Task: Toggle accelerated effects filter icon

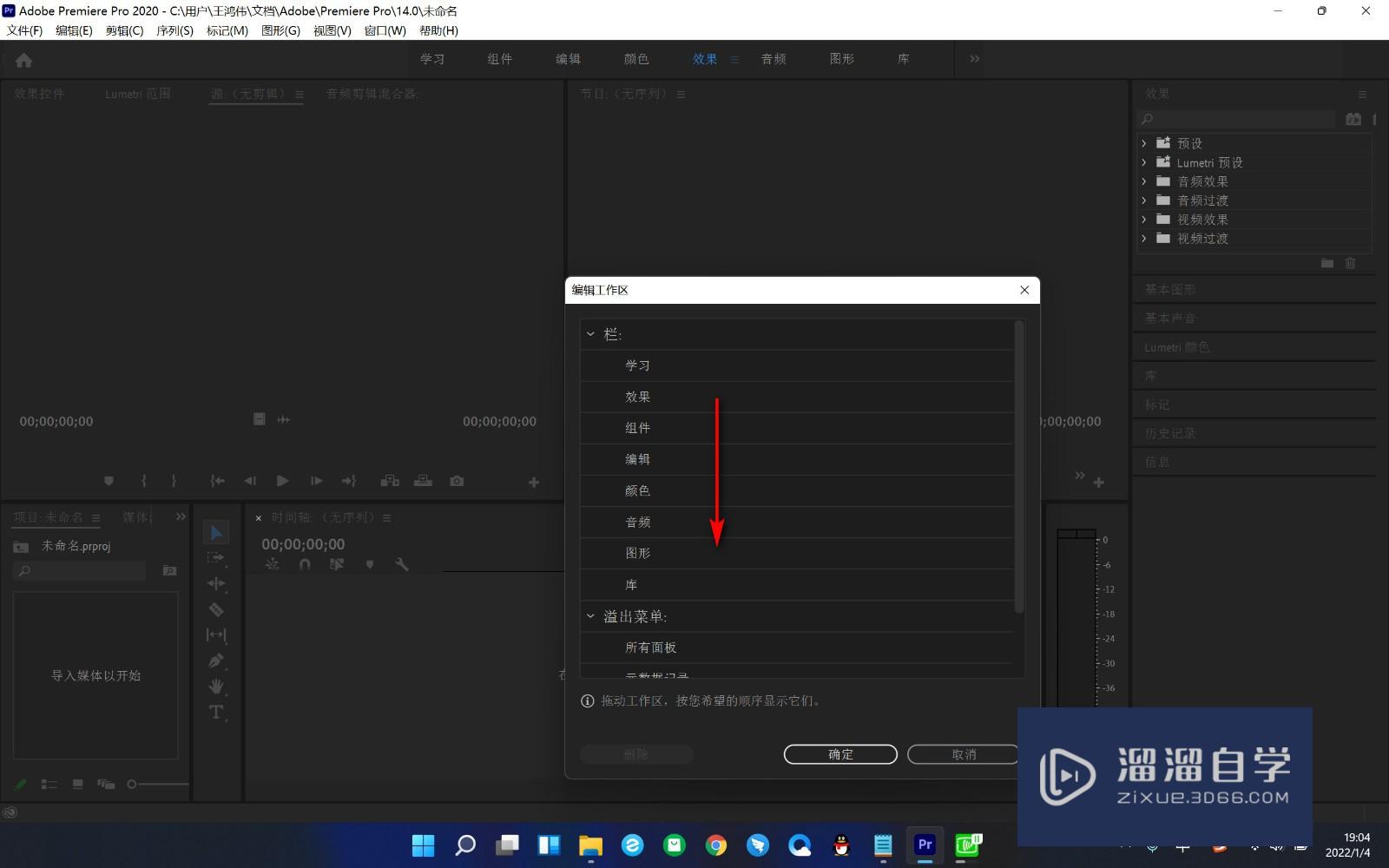Action: 1353,119
